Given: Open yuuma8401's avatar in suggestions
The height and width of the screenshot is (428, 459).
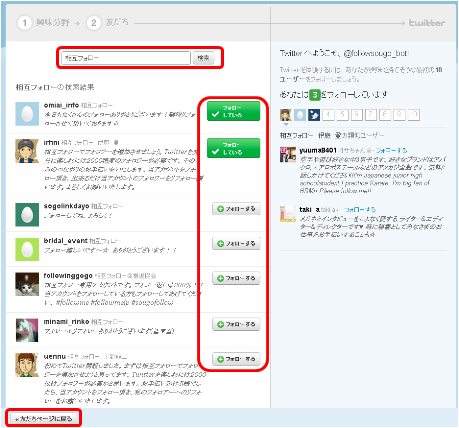Looking at the screenshot, I should coord(288,155).
